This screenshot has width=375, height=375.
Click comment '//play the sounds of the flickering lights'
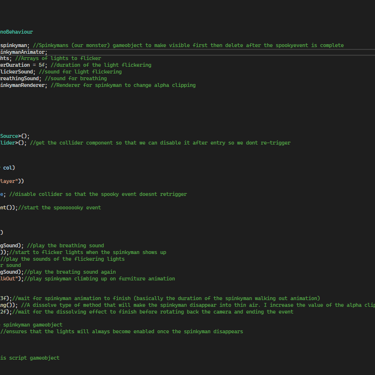[62, 259]
